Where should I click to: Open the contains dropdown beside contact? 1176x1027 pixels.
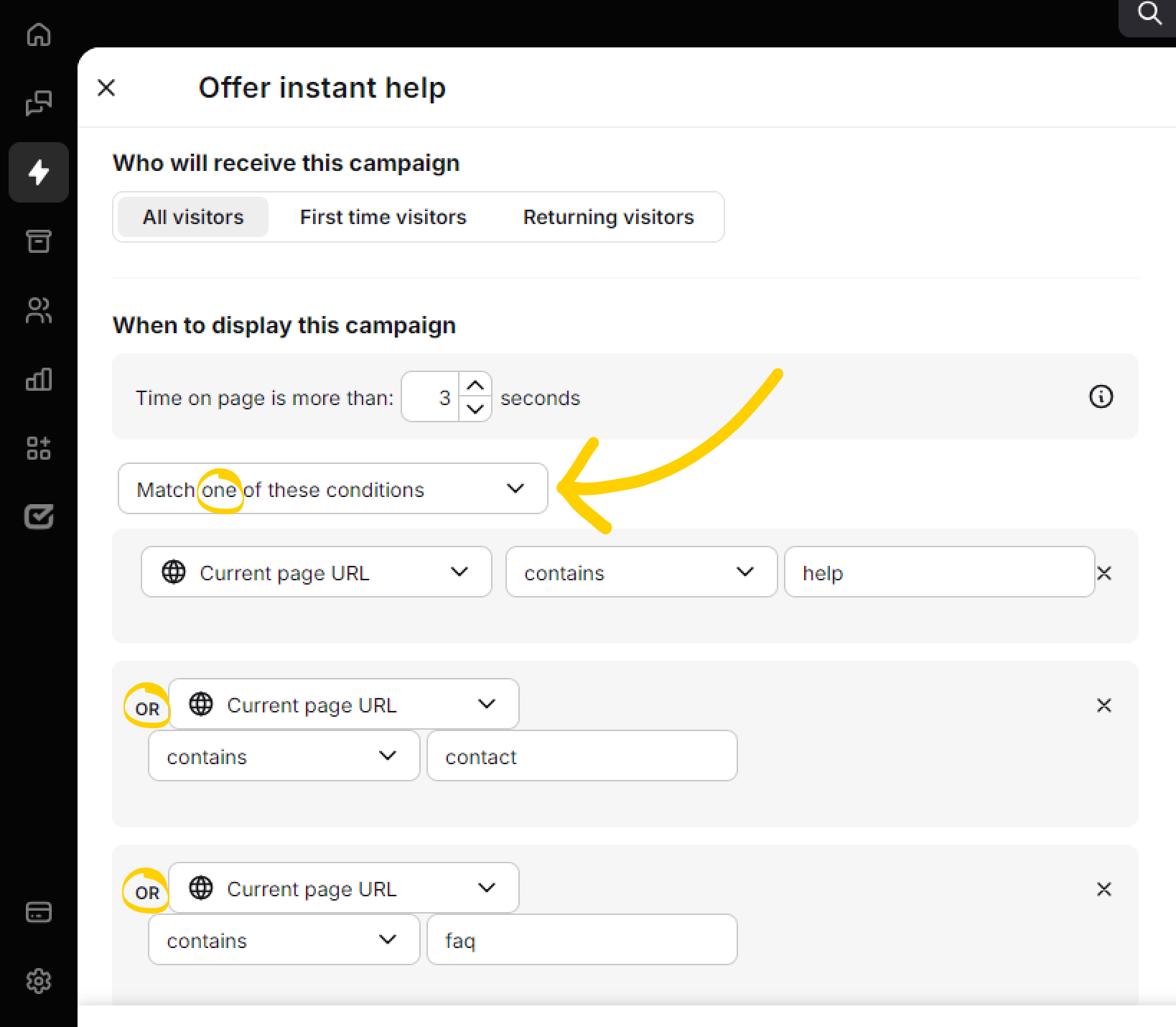click(284, 756)
